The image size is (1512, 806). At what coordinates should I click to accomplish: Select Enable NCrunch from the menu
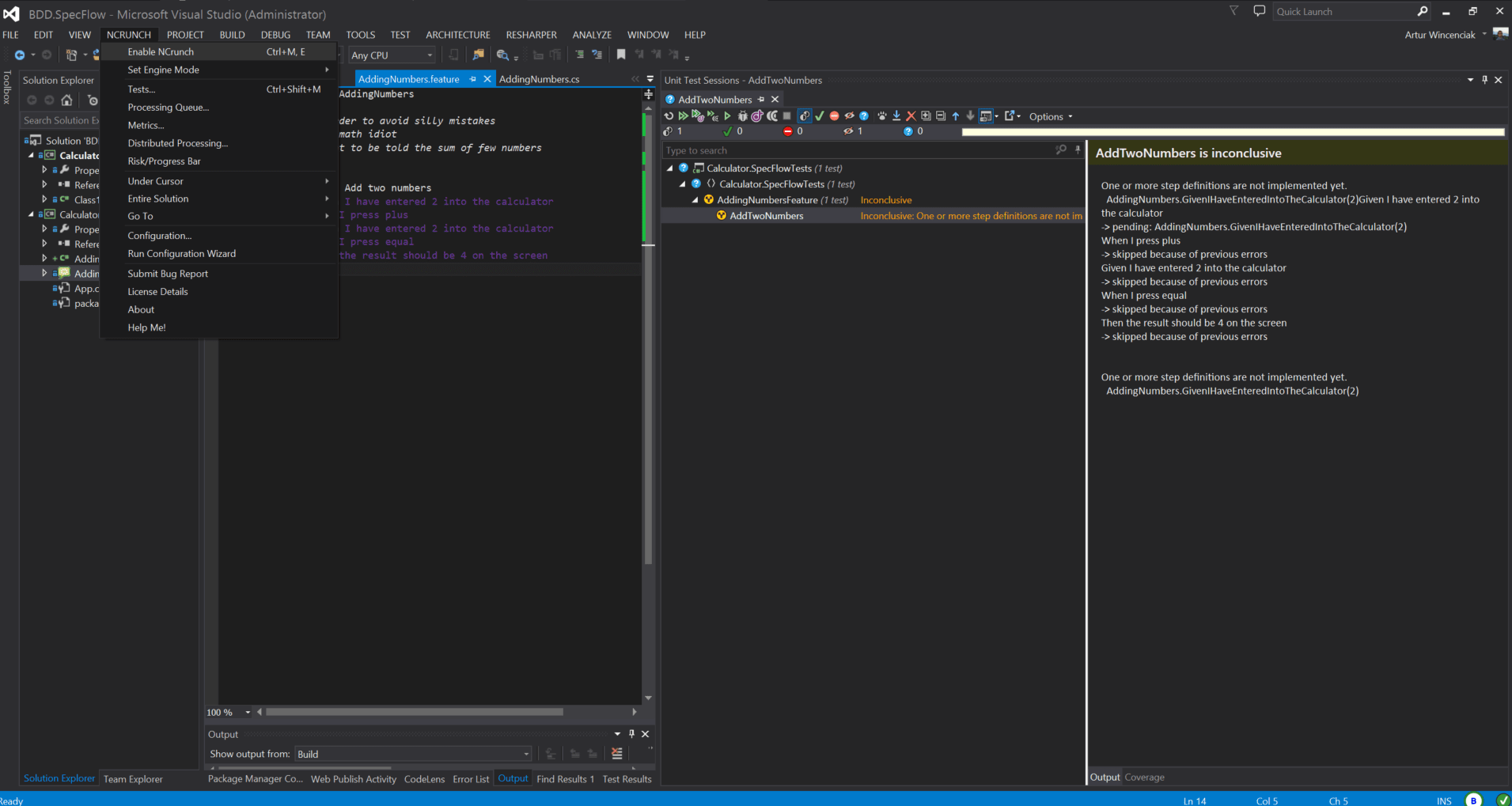[x=161, y=52]
